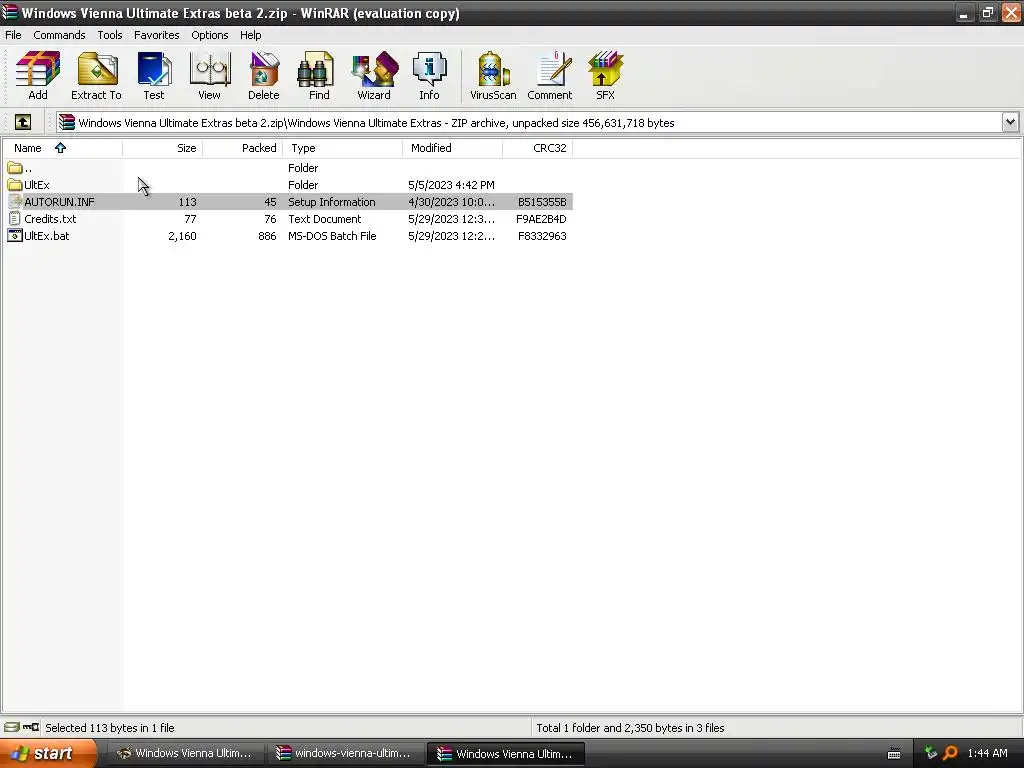Click the AUTORUN.INF file icon
Viewport: 1024px width, 768px height.
pos(14,202)
